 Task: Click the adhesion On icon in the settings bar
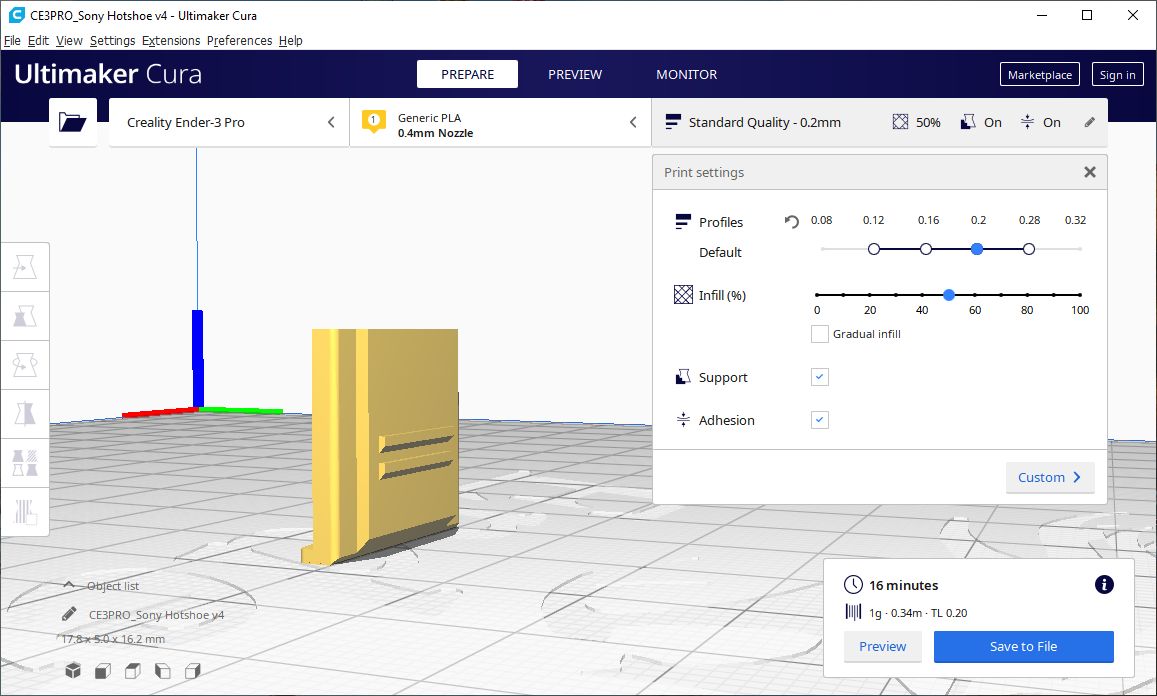(x=1027, y=123)
